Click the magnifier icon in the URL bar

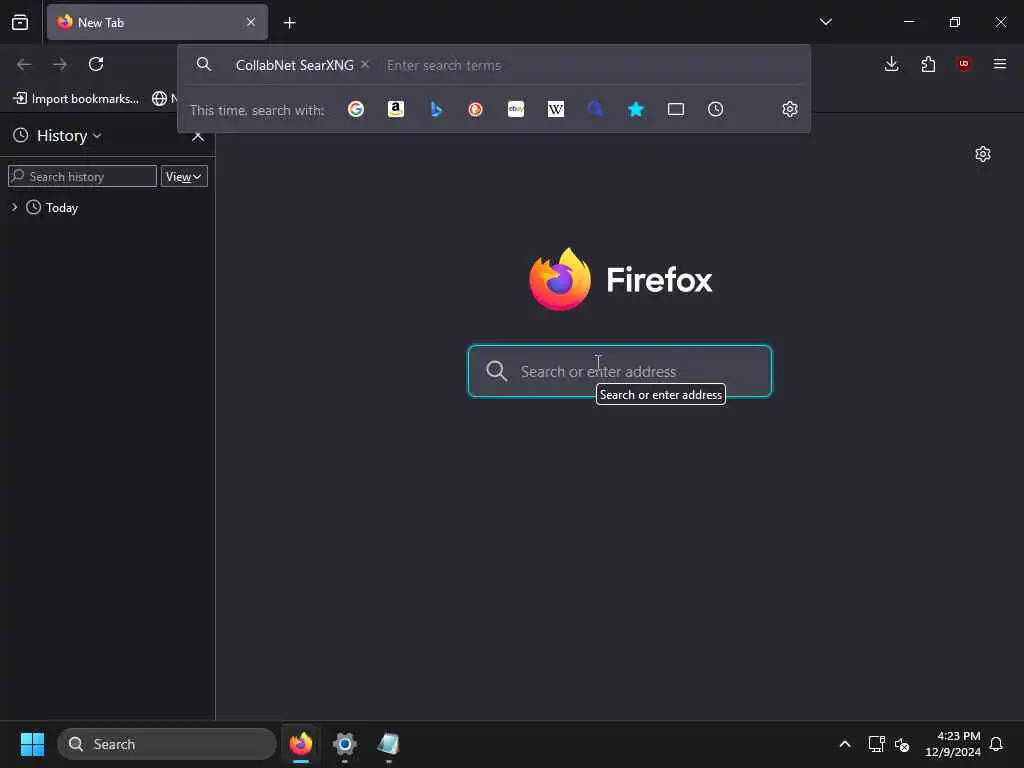point(204,64)
